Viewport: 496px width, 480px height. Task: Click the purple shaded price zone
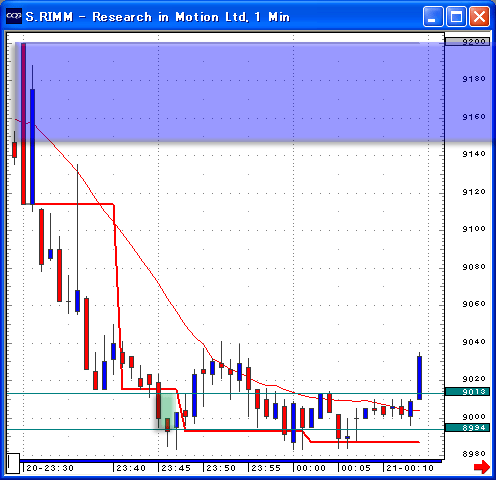click(x=233, y=93)
